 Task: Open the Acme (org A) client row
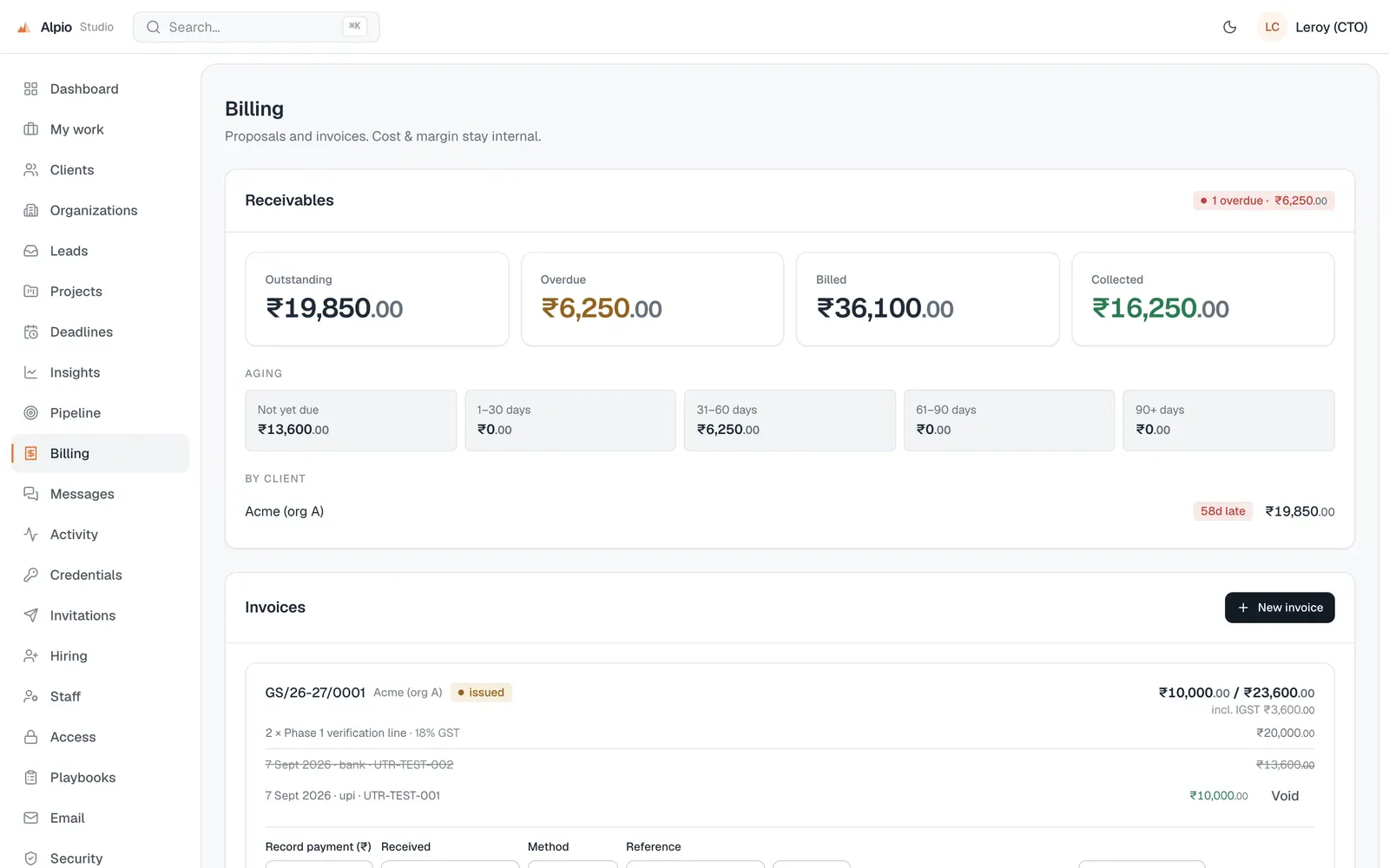[790, 511]
